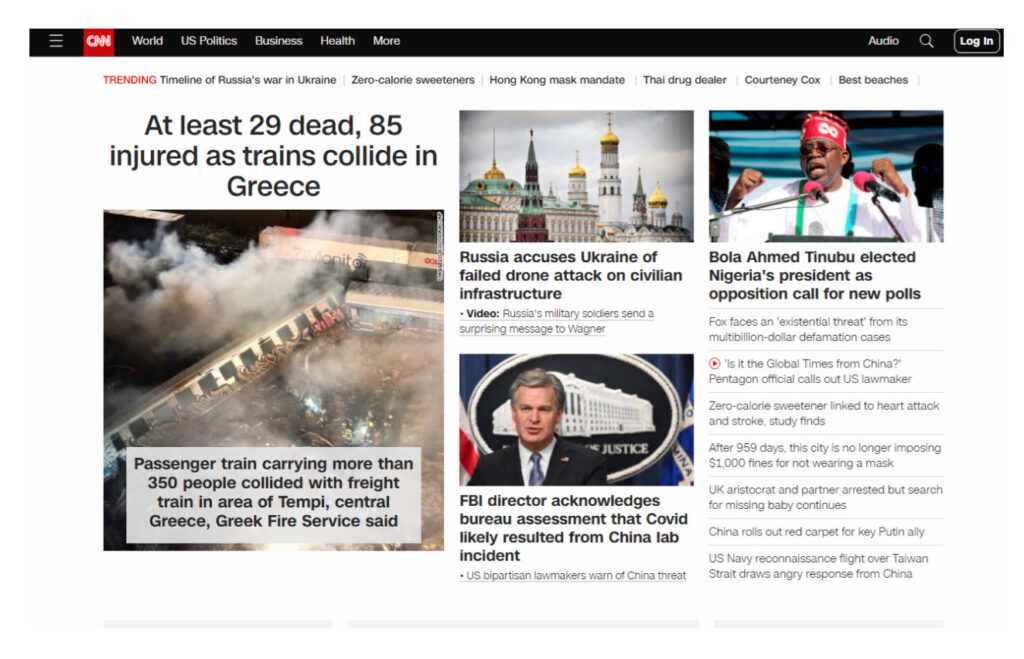
Task: Select Business in the navigation bar
Action: pos(278,41)
